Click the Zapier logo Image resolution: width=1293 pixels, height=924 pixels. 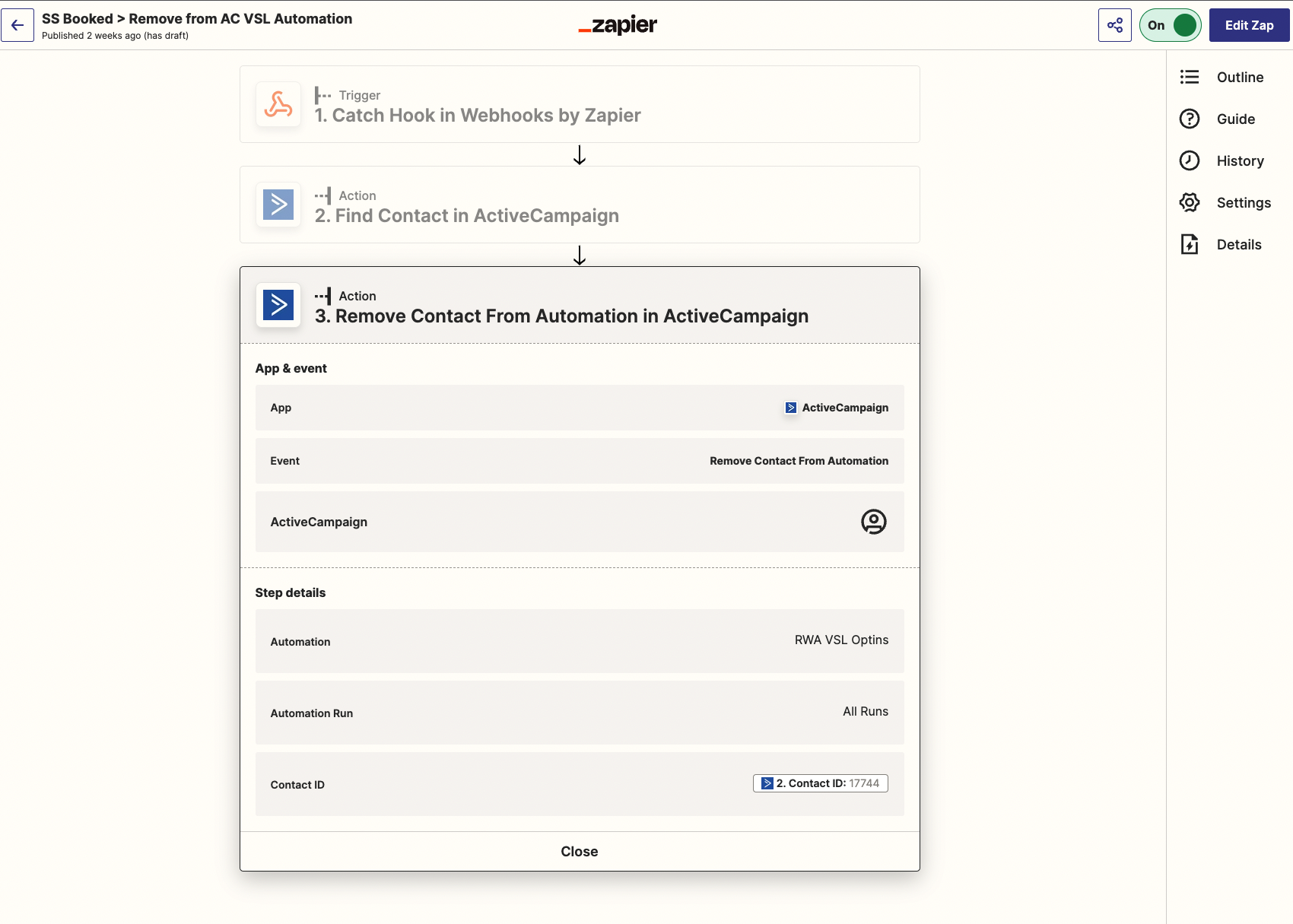coord(618,25)
